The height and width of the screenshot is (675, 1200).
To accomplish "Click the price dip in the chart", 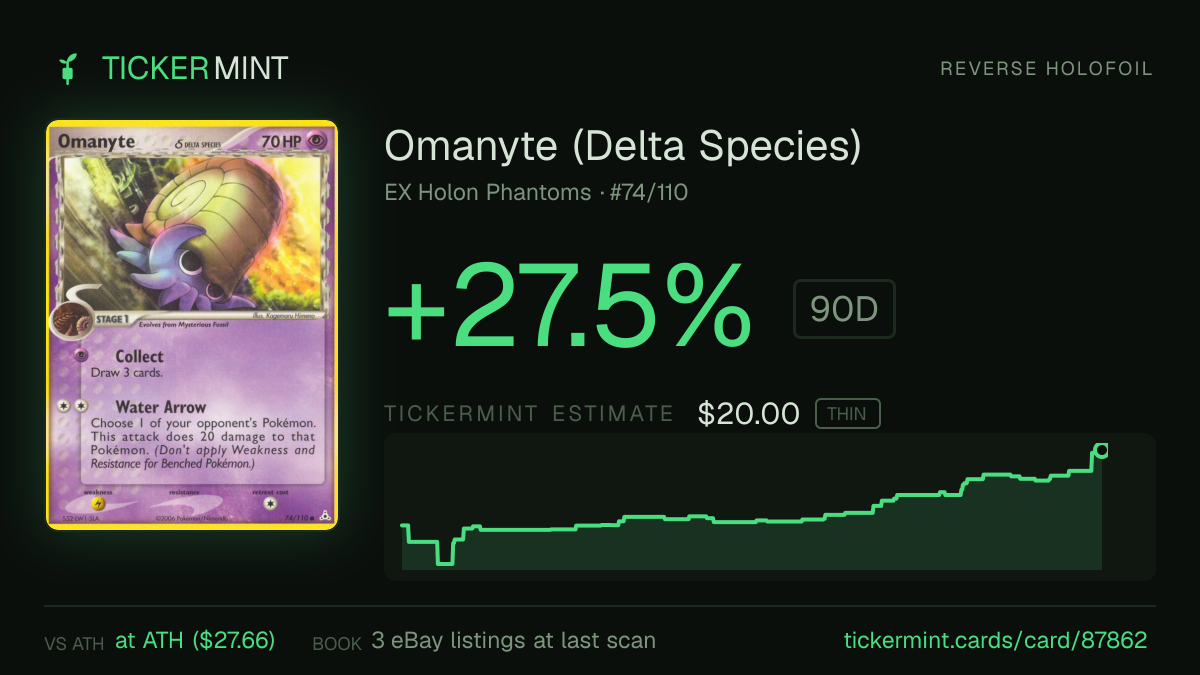I will pos(444,553).
